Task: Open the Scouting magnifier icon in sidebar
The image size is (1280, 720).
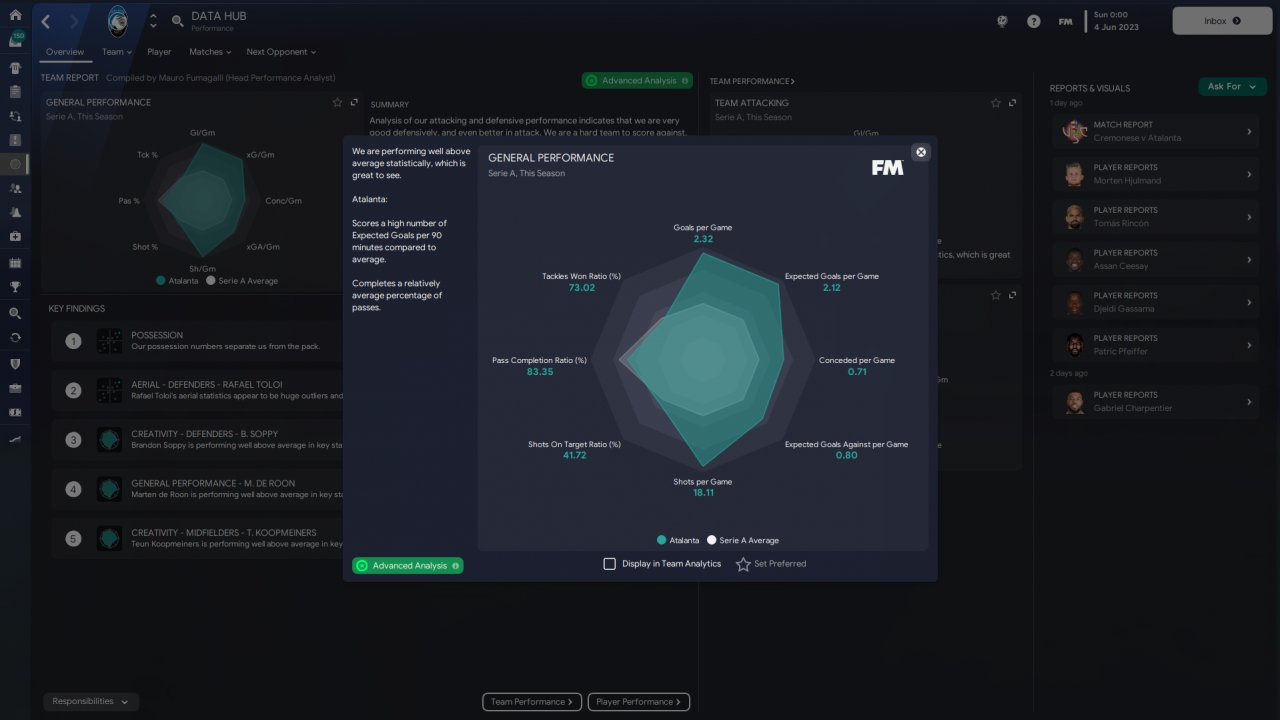Action: coord(15,313)
